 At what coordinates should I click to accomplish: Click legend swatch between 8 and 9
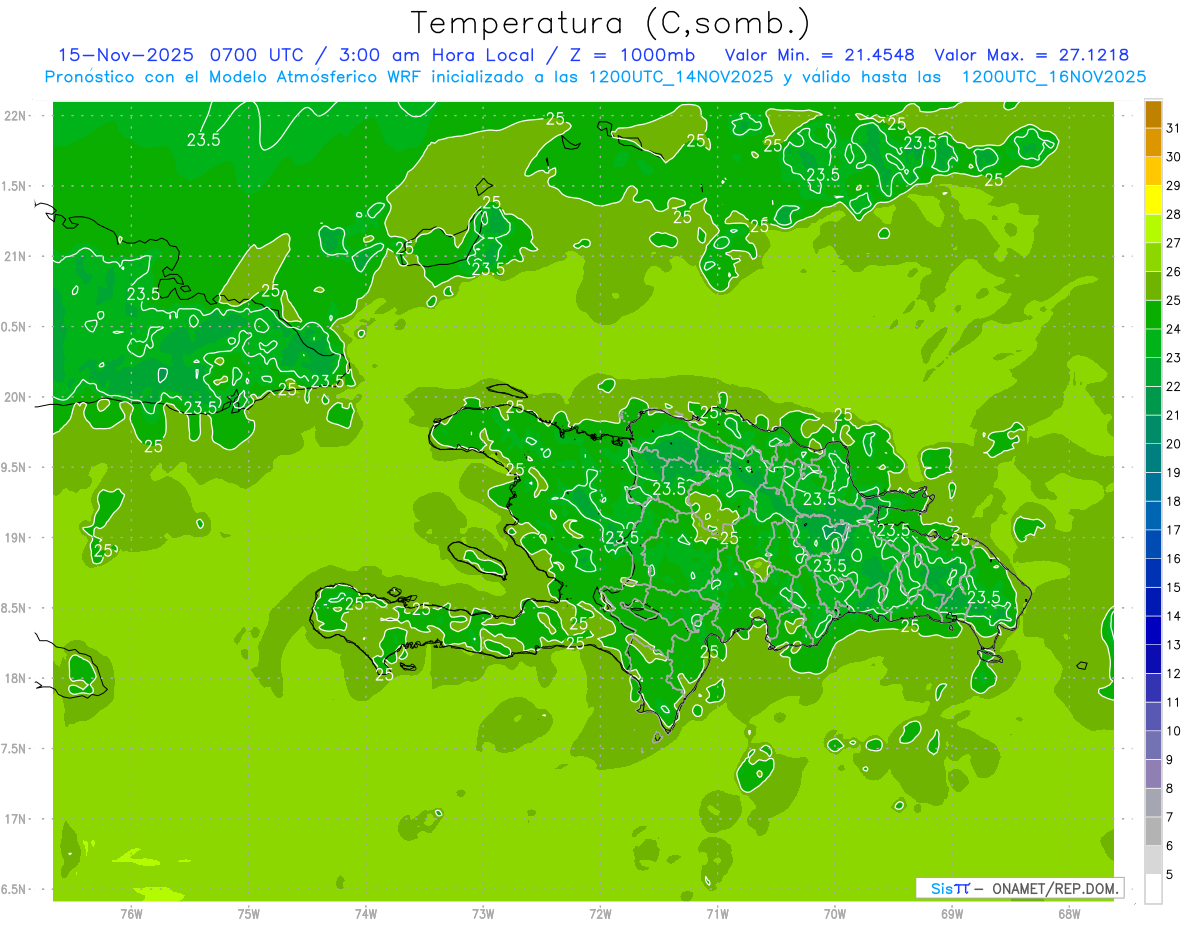(1153, 774)
